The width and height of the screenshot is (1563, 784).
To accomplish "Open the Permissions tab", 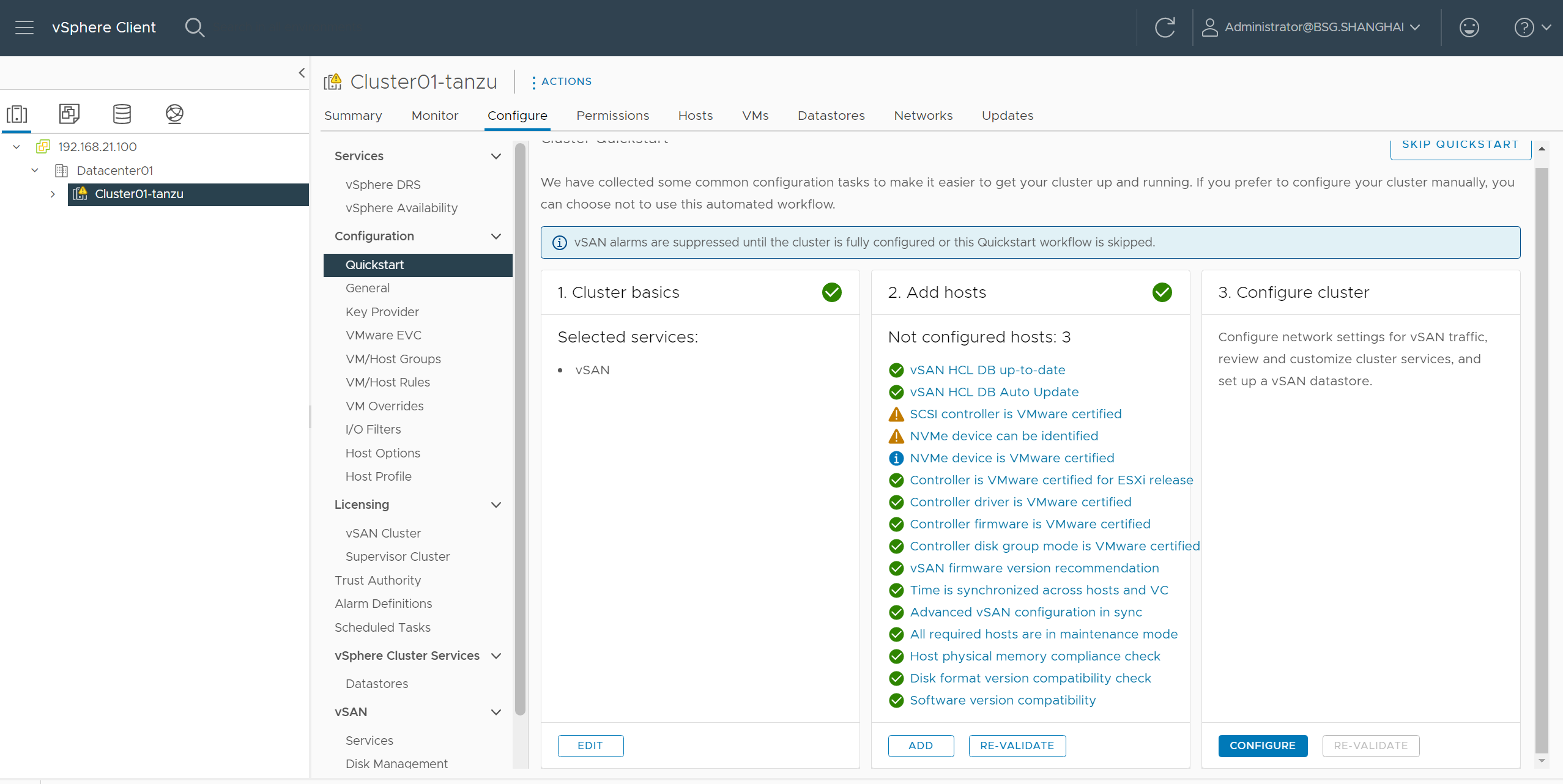I will (612, 116).
